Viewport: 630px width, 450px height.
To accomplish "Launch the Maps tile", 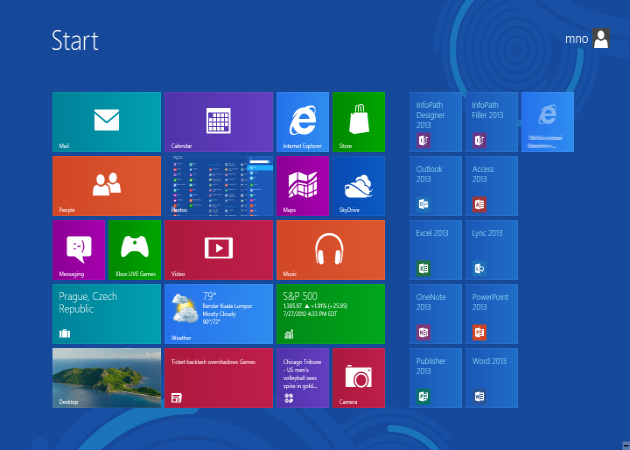I will point(302,185).
